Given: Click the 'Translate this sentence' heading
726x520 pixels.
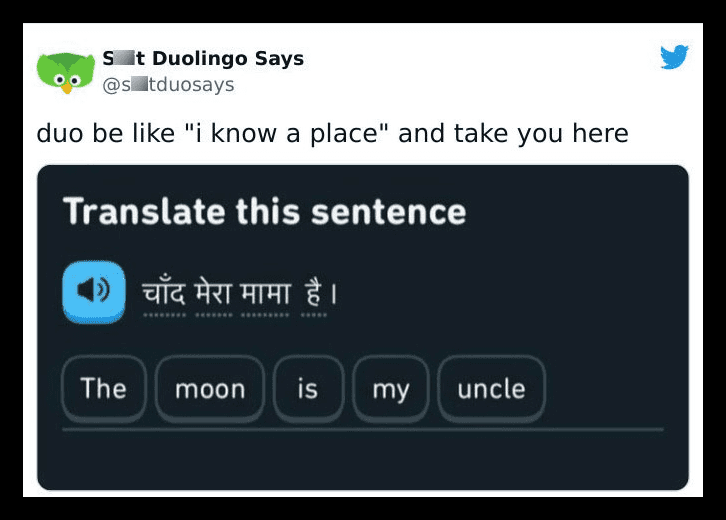Looking at the screenshot, I should tap(265, 212).
